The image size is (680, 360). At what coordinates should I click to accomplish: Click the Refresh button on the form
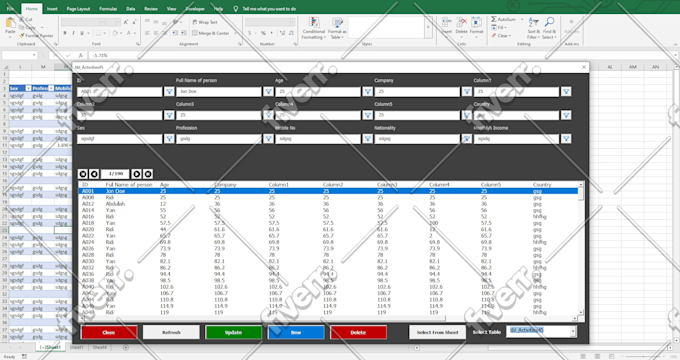(171, 333)
